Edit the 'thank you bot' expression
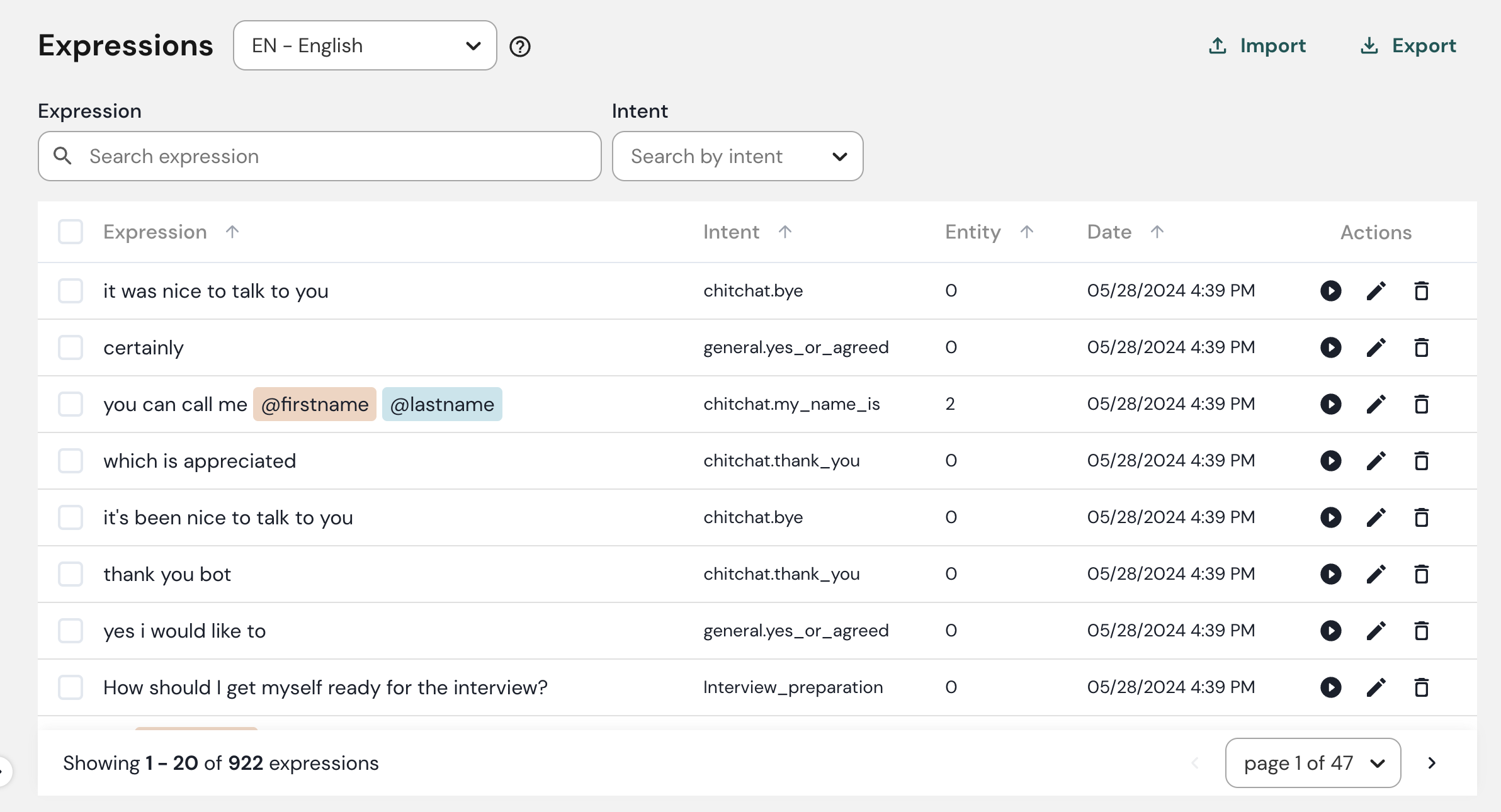Screen dimensions: 1501x812 tap(1376, 574)
